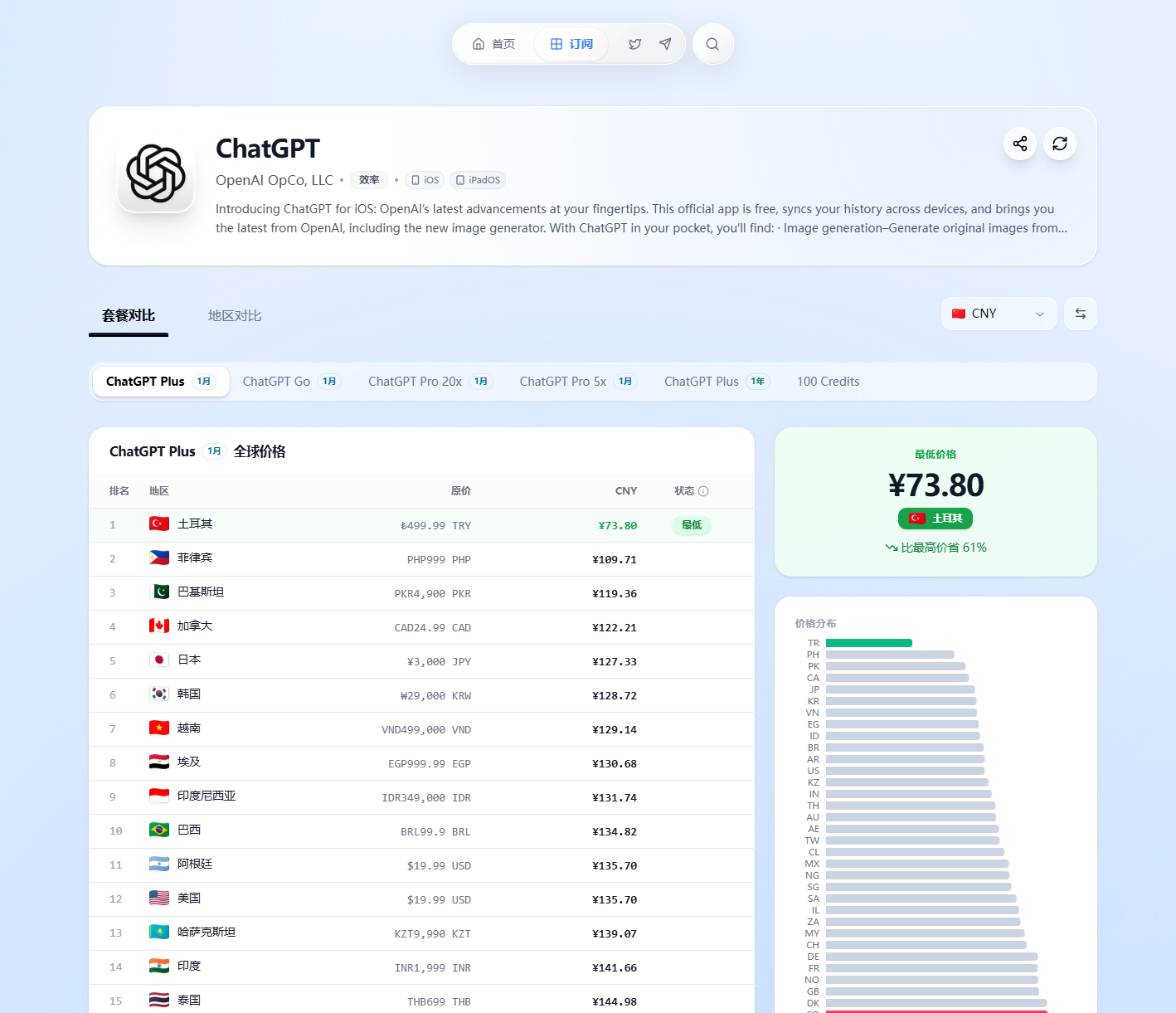1176x1013 pixels.
Task: Go to 首页 home in top navigation
Action: [x=493, y=44]
